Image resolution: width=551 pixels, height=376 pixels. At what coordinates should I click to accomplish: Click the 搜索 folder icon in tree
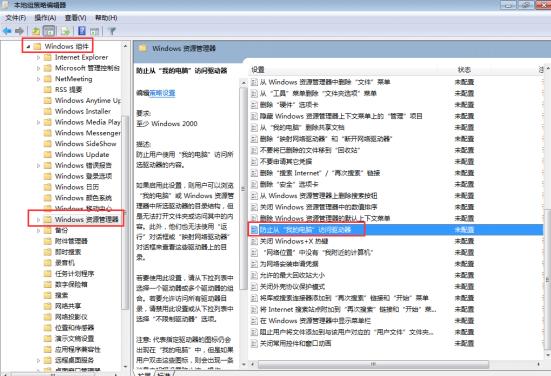tap(48, 295)
